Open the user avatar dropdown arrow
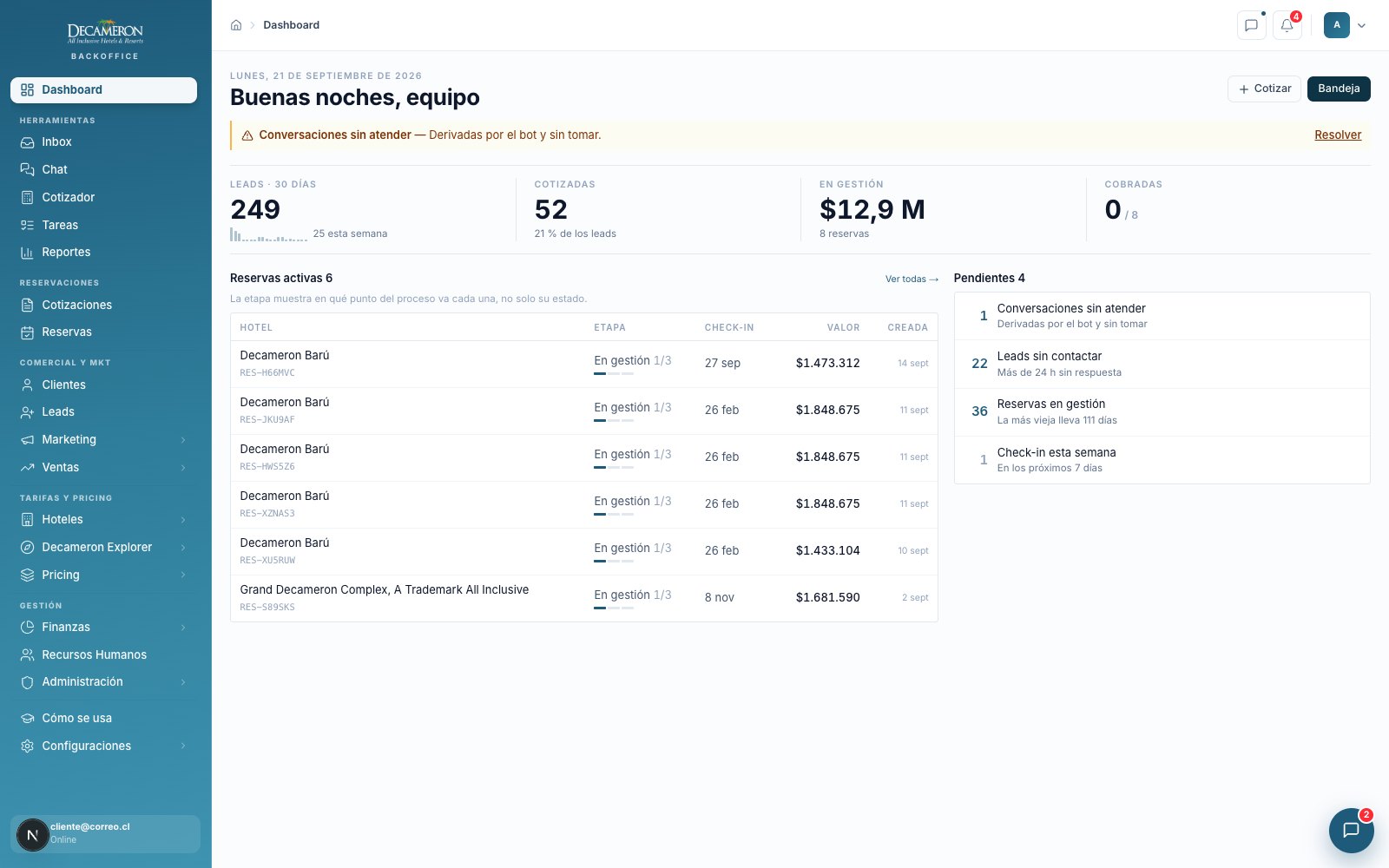The image size is (1389, 868). pyautogui.click(x=1361, y=25)
